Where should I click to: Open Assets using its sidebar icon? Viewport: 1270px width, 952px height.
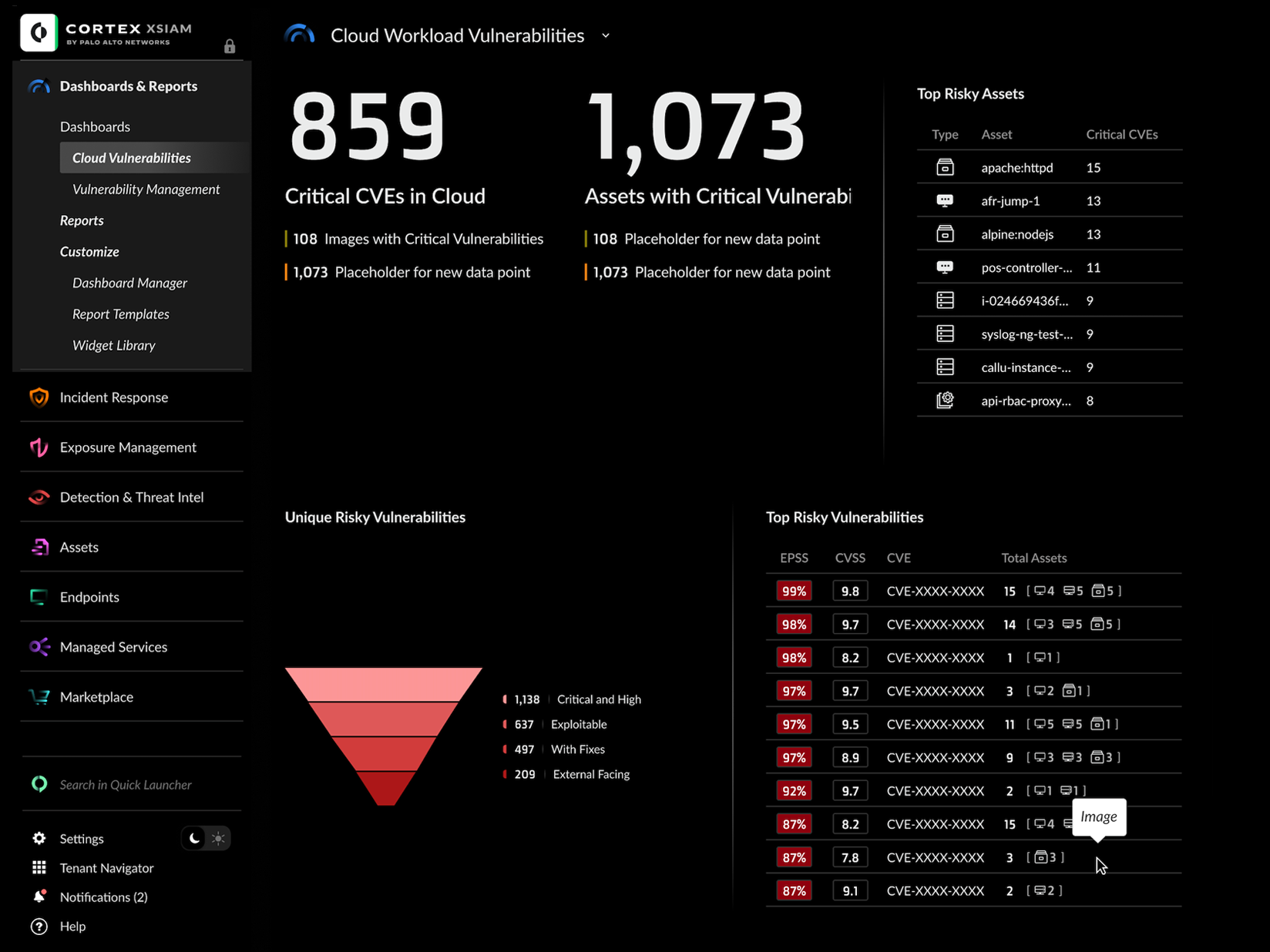tap(39, 547)
